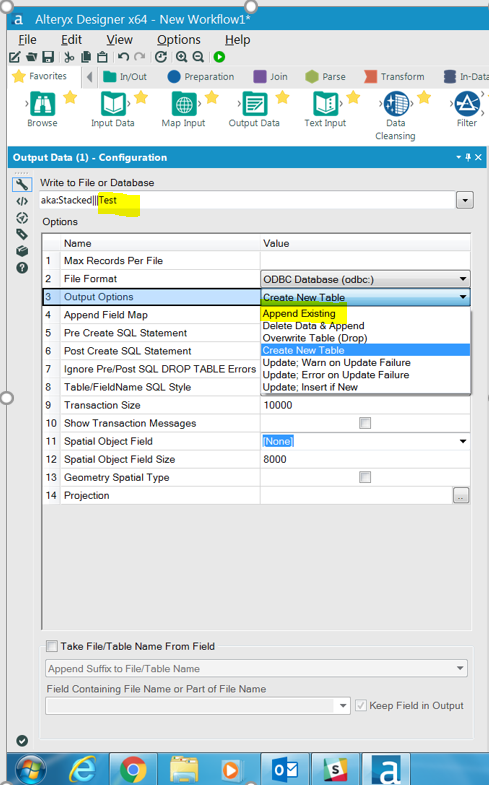The image size is (489, 785).
Task: Click the Redo arrow icon
Action: coord(140,57)
